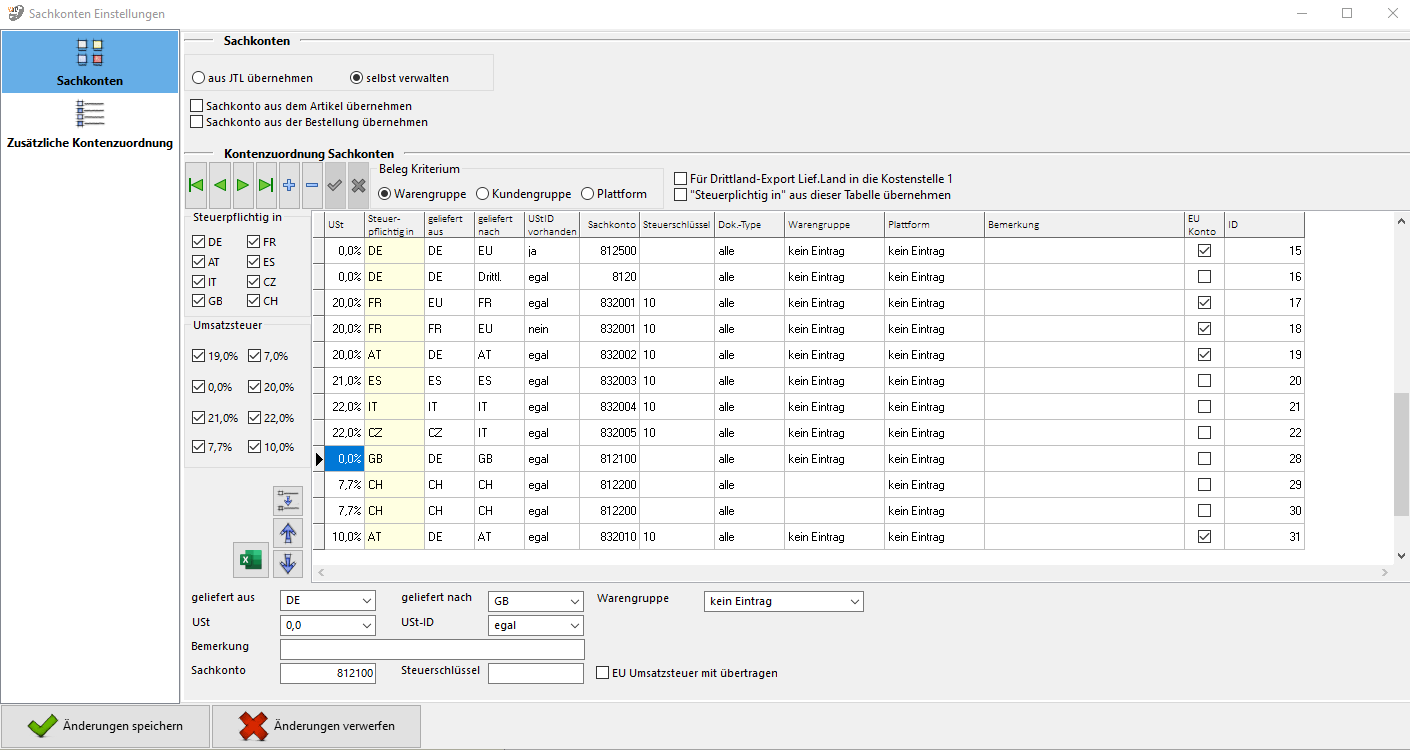
Task: Move row down with blue arrow
Action: pyautogui.click(x=288, y=564)
